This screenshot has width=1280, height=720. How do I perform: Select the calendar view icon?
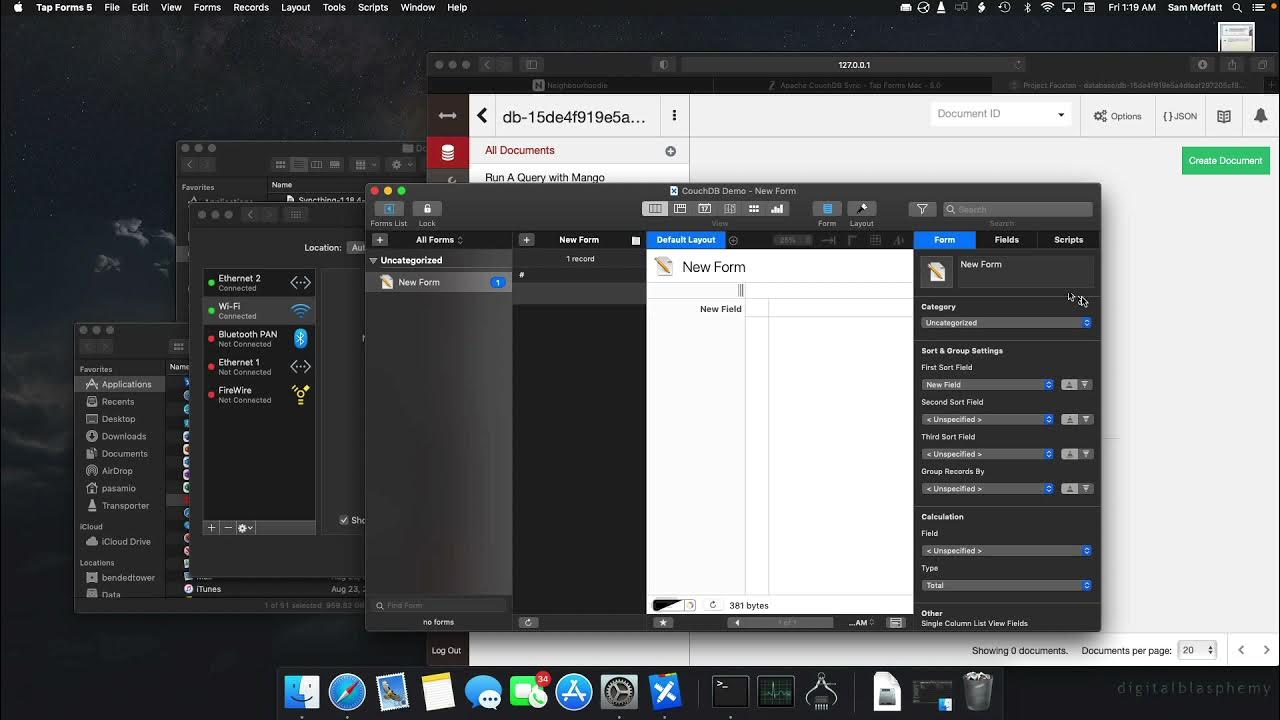pyautogui.click(x=704, y=209)
